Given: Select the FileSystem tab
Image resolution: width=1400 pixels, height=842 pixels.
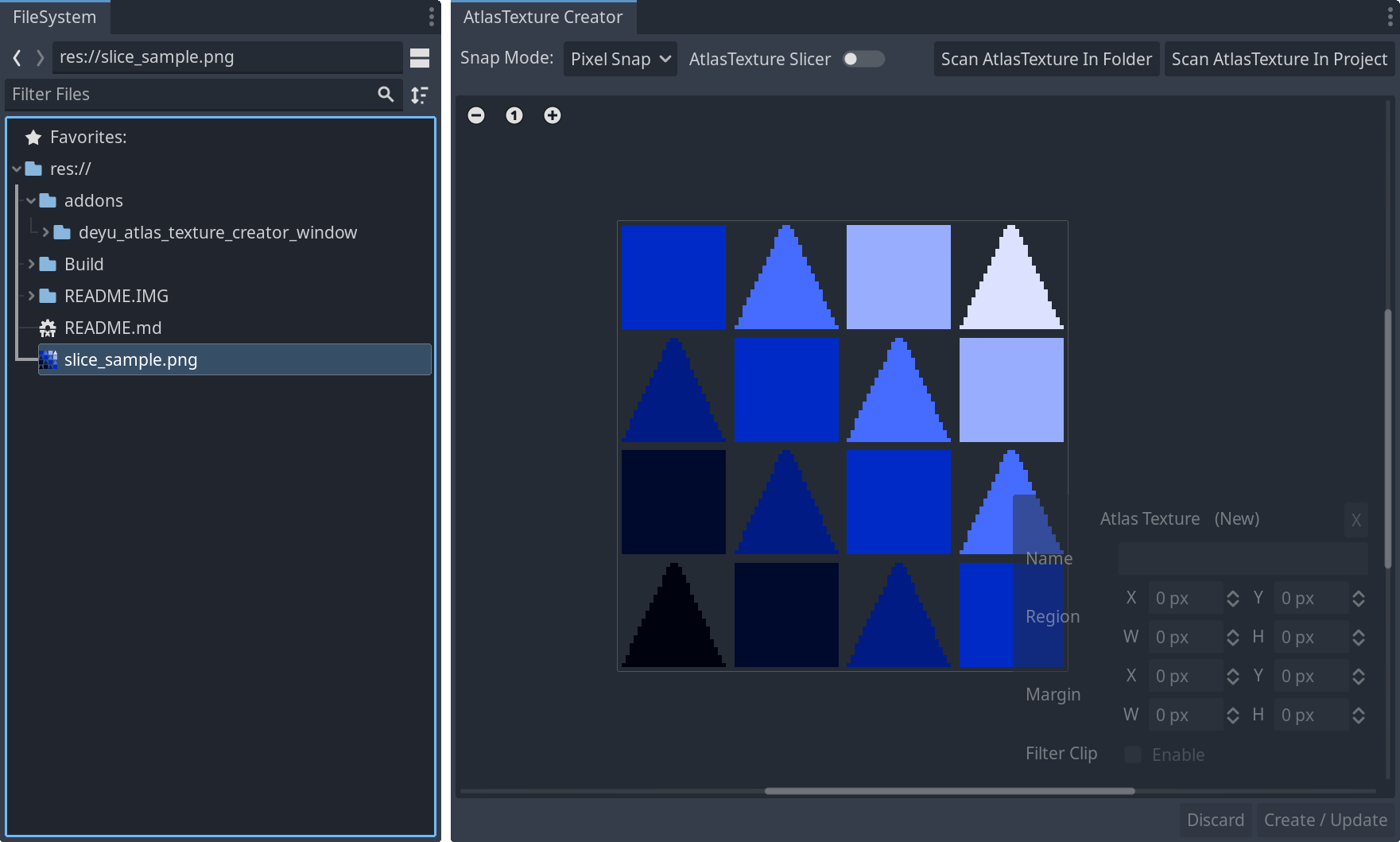Looking at the screenshot, I should coord(54,17).
